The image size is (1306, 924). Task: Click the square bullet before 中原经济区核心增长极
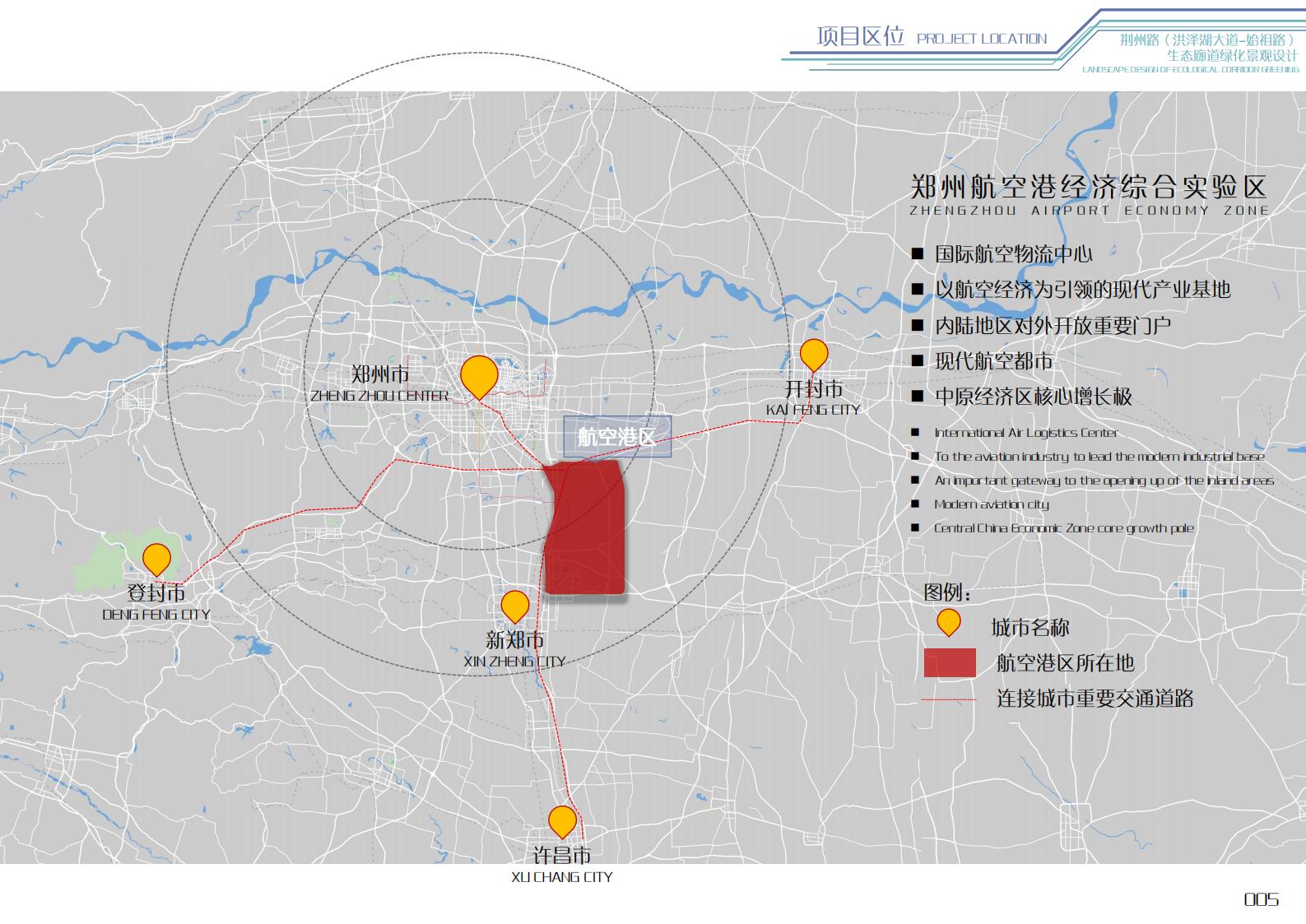click(x=918, y=397)
